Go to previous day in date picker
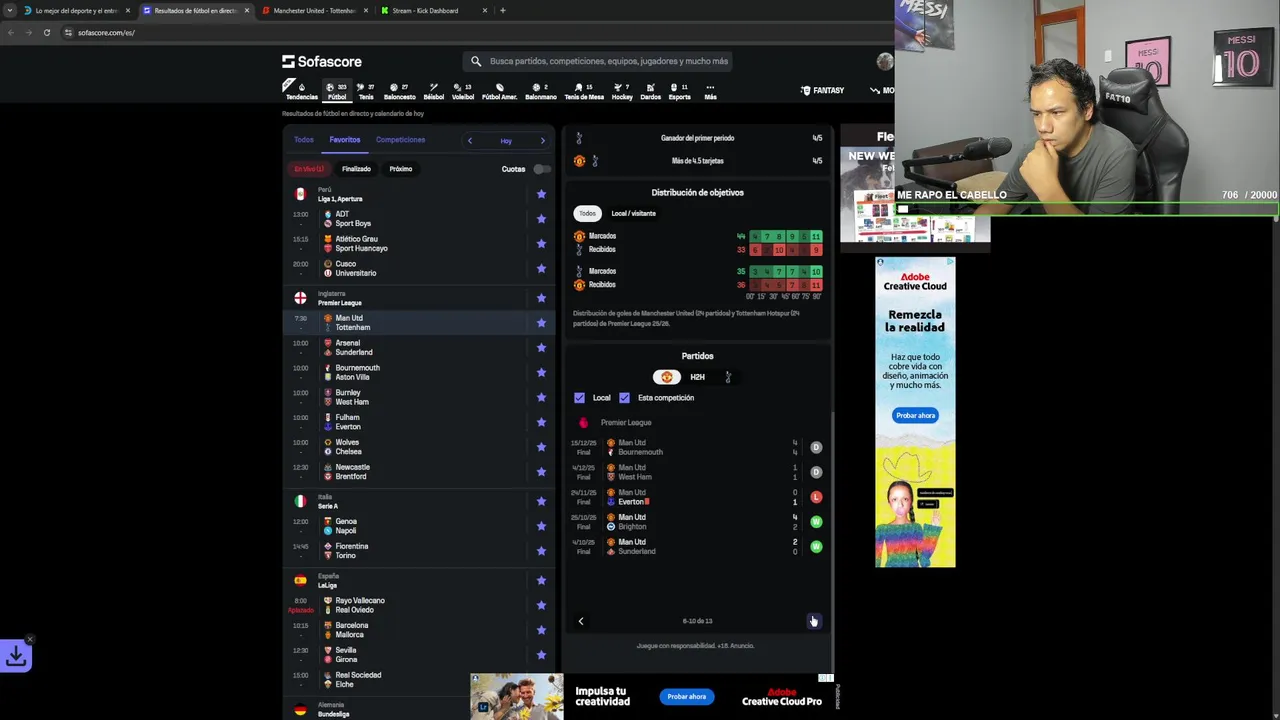 470,141
